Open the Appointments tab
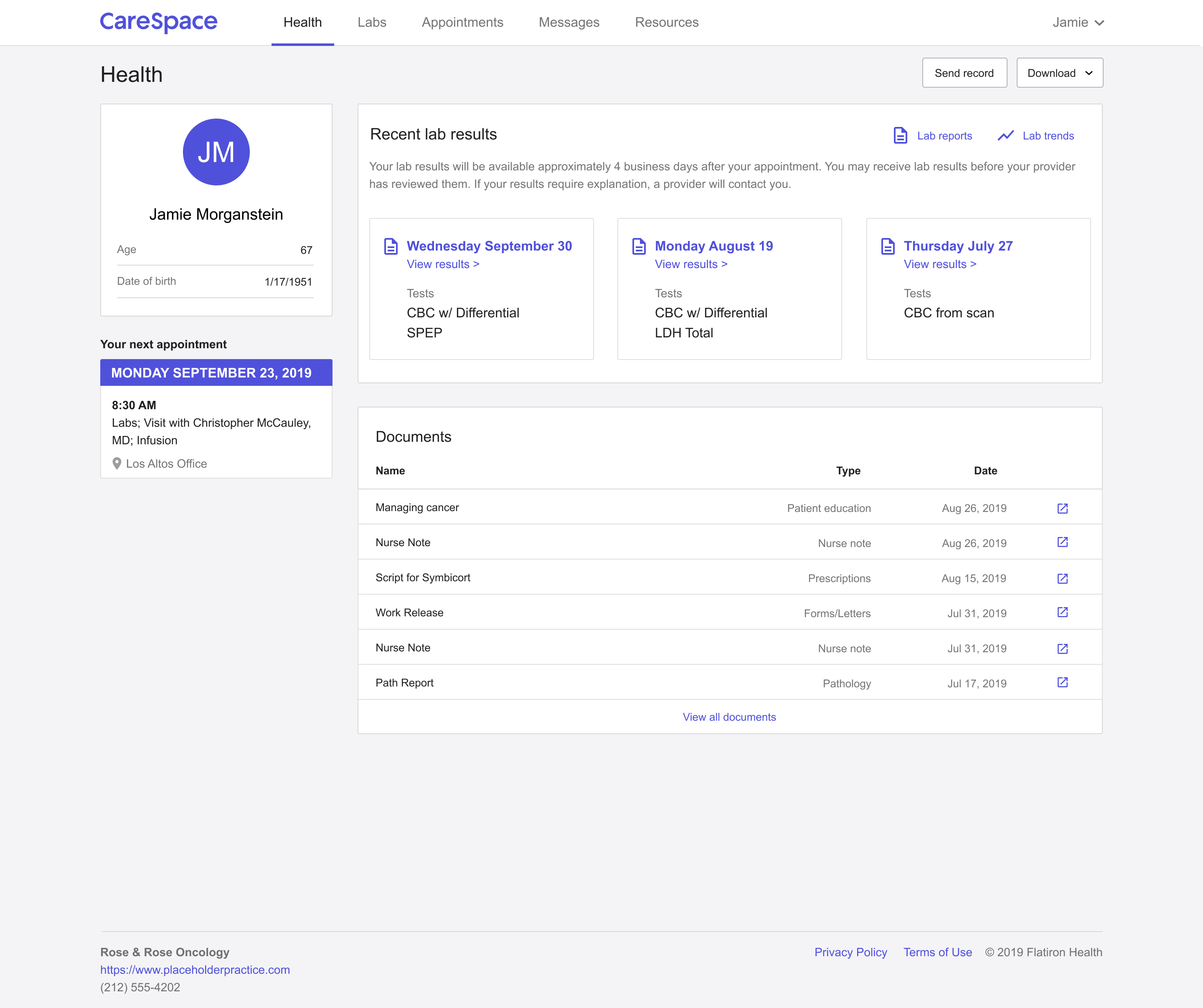This screenshot has height=1008, width=1203. [462, 22]
